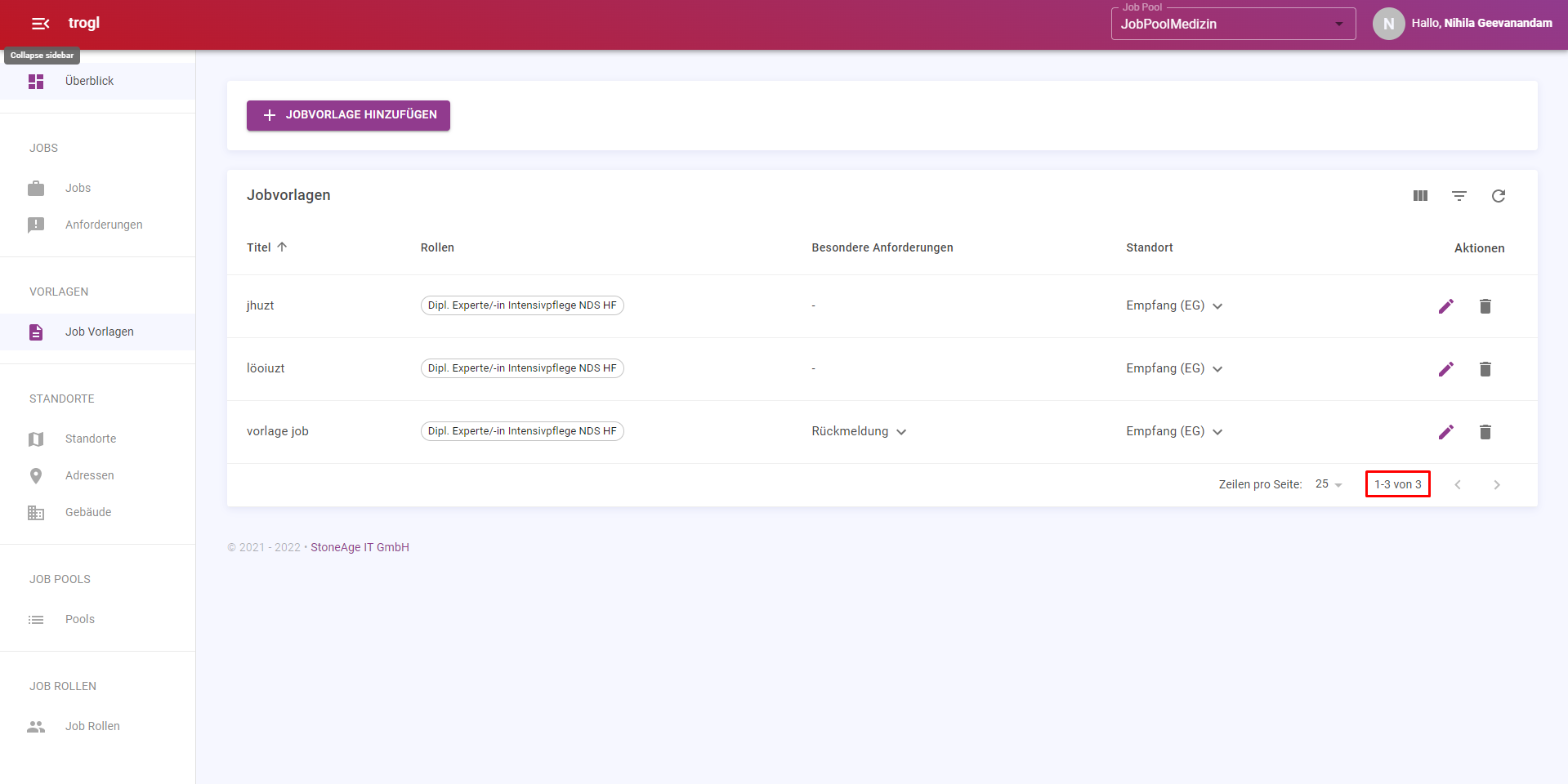Open rows per page dropdown showing 25
This screenshot has width=1568, height=784.
1329,484
